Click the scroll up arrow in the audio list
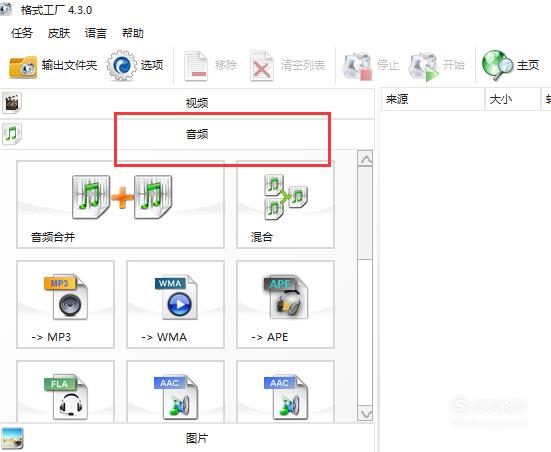Screen dimensions: 551x452 click(365, 159)
